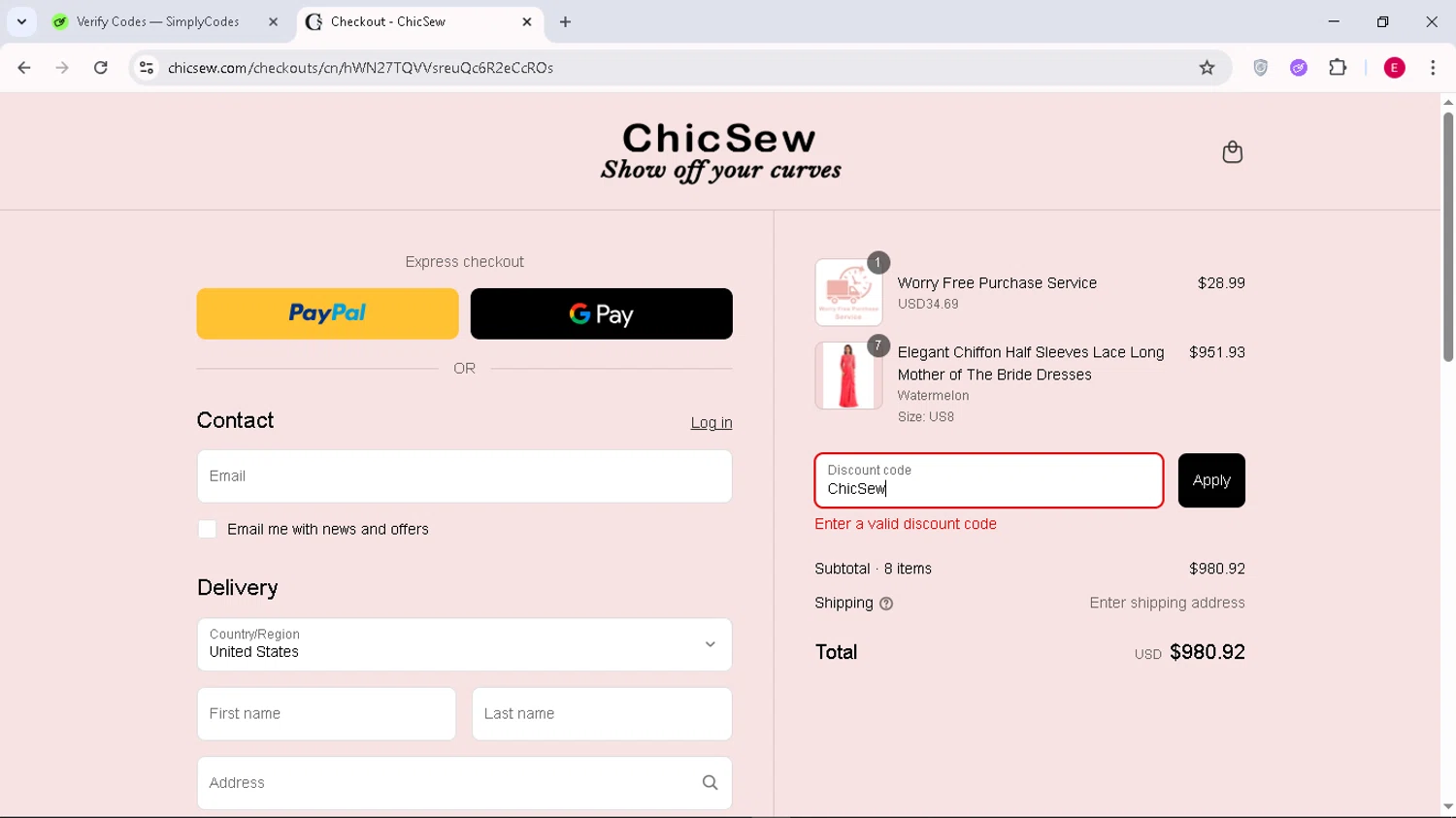Restore down the Chrome window
1456x818 pixels.
[1383, 21]
